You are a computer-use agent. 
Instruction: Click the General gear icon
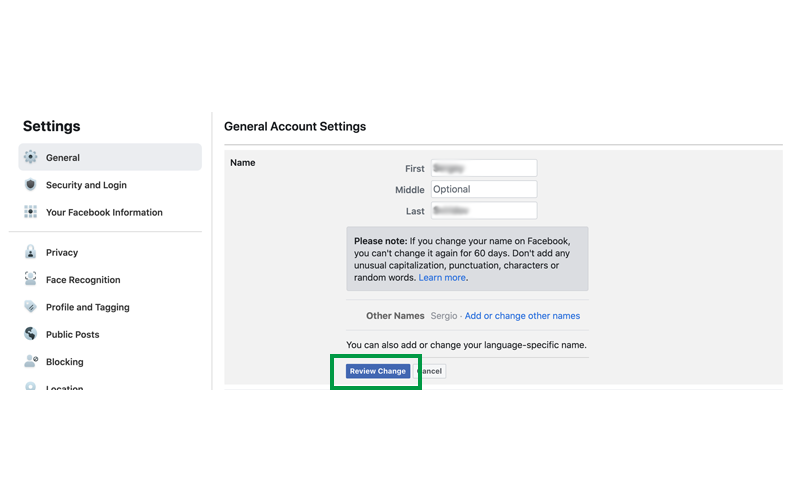point(31,157)
